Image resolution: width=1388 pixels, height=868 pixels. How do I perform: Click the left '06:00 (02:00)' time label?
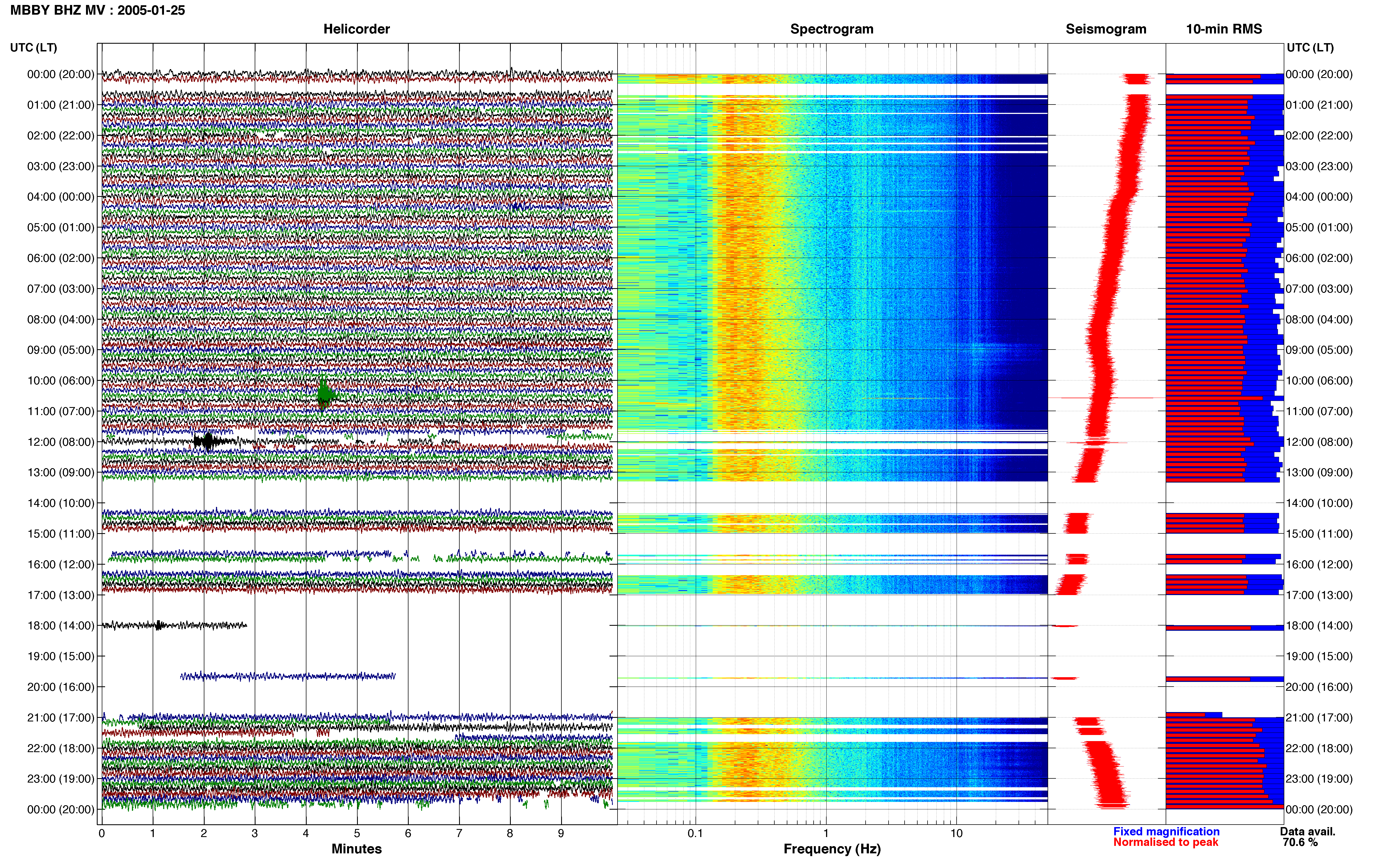61,258
